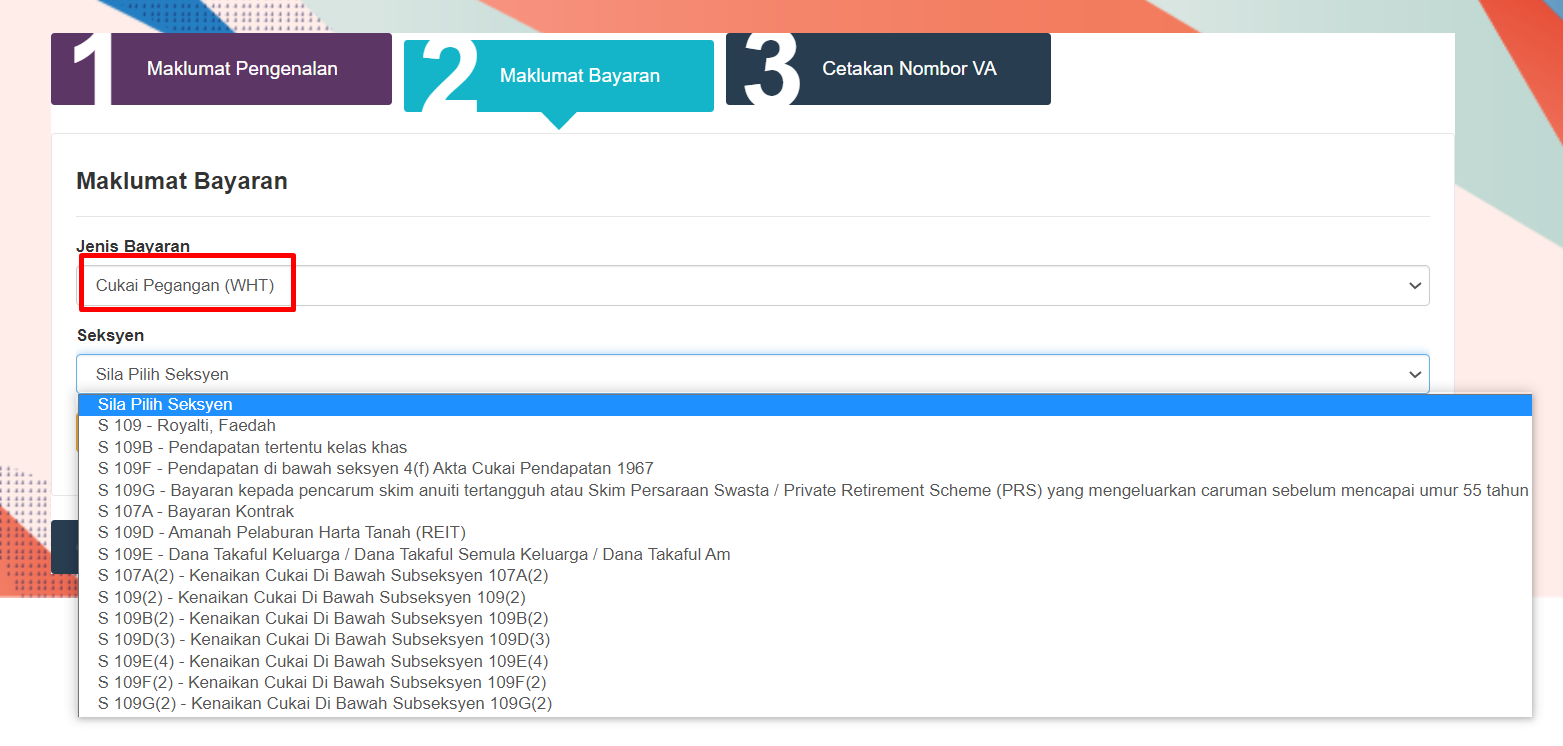Switch to the Maklumat Bayaran step tab

[579, 76]
